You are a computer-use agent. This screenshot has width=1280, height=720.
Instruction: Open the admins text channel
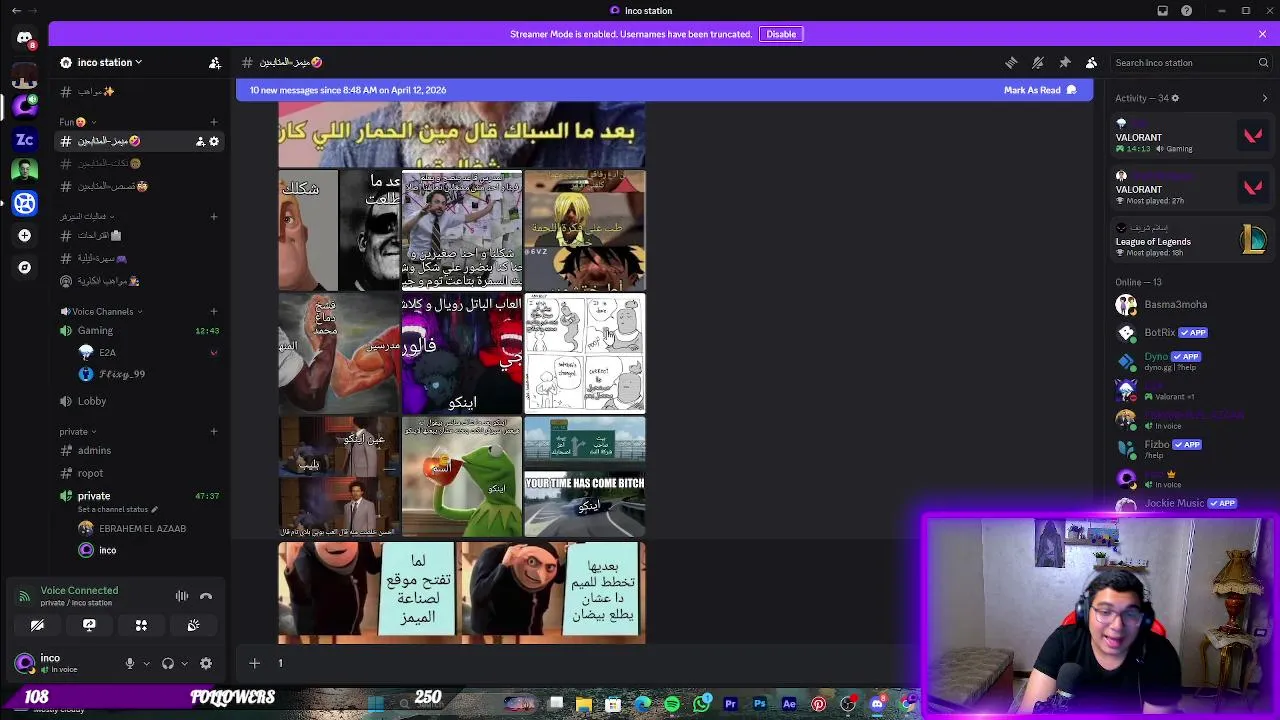[x=138, y=450]
